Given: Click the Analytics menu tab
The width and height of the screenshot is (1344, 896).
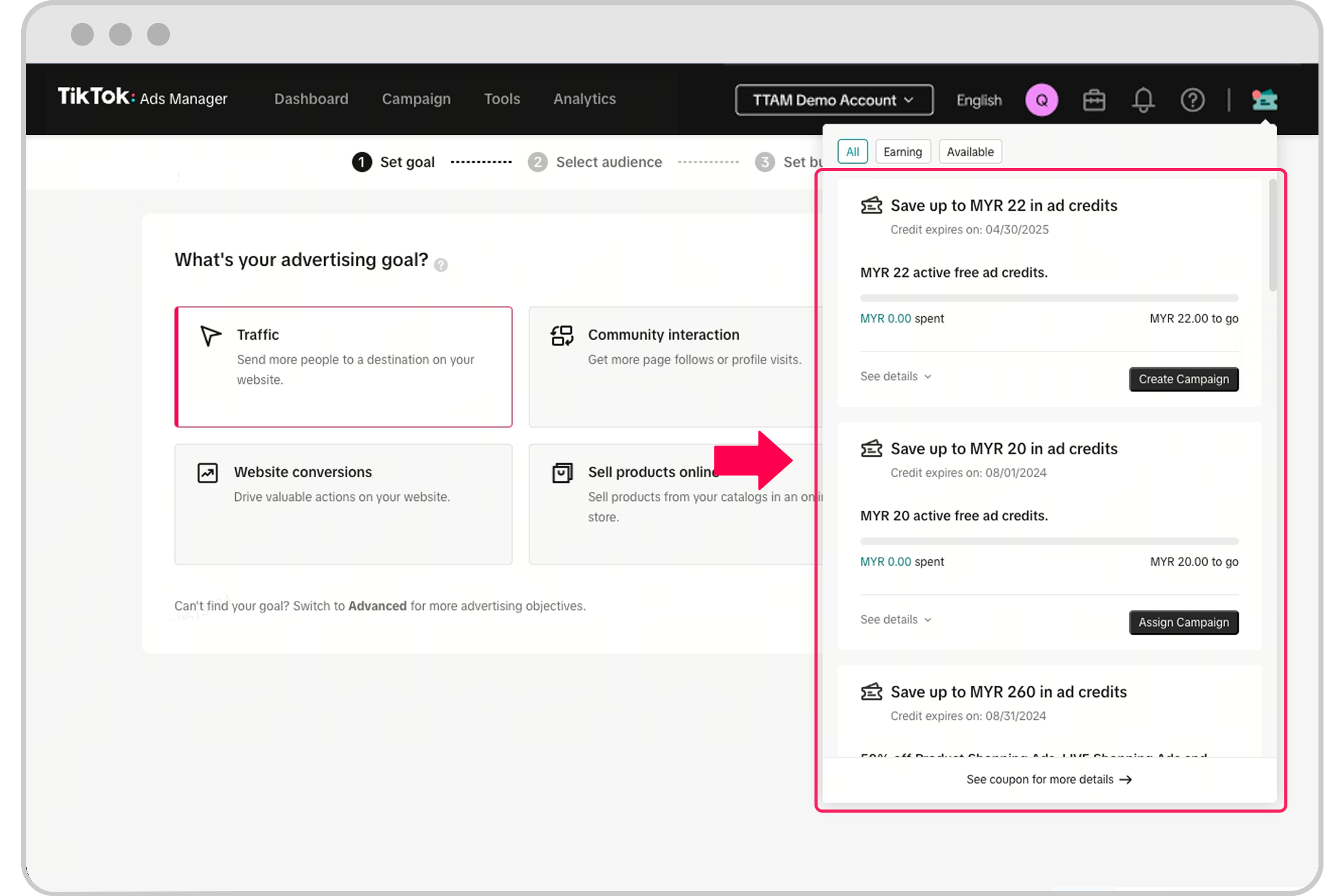Looking at the screenshot, I should [585, 99].
